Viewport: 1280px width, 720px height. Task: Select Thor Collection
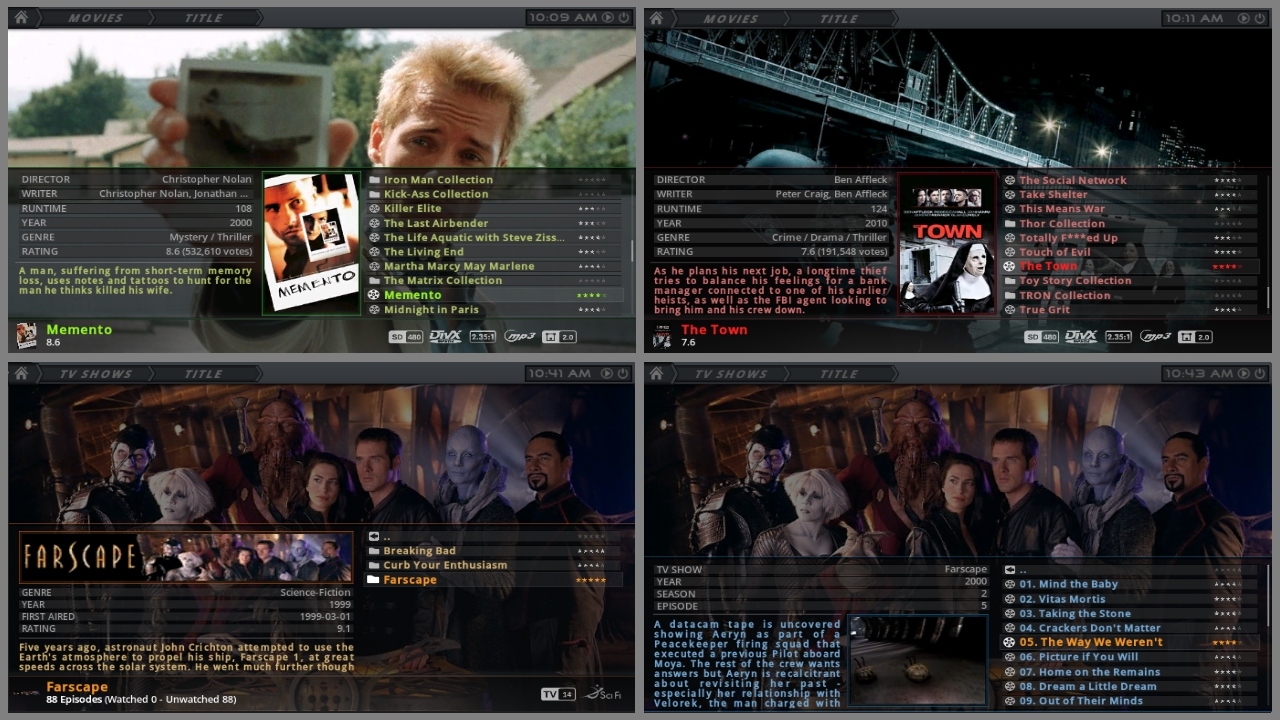(x=1129, y=223)
